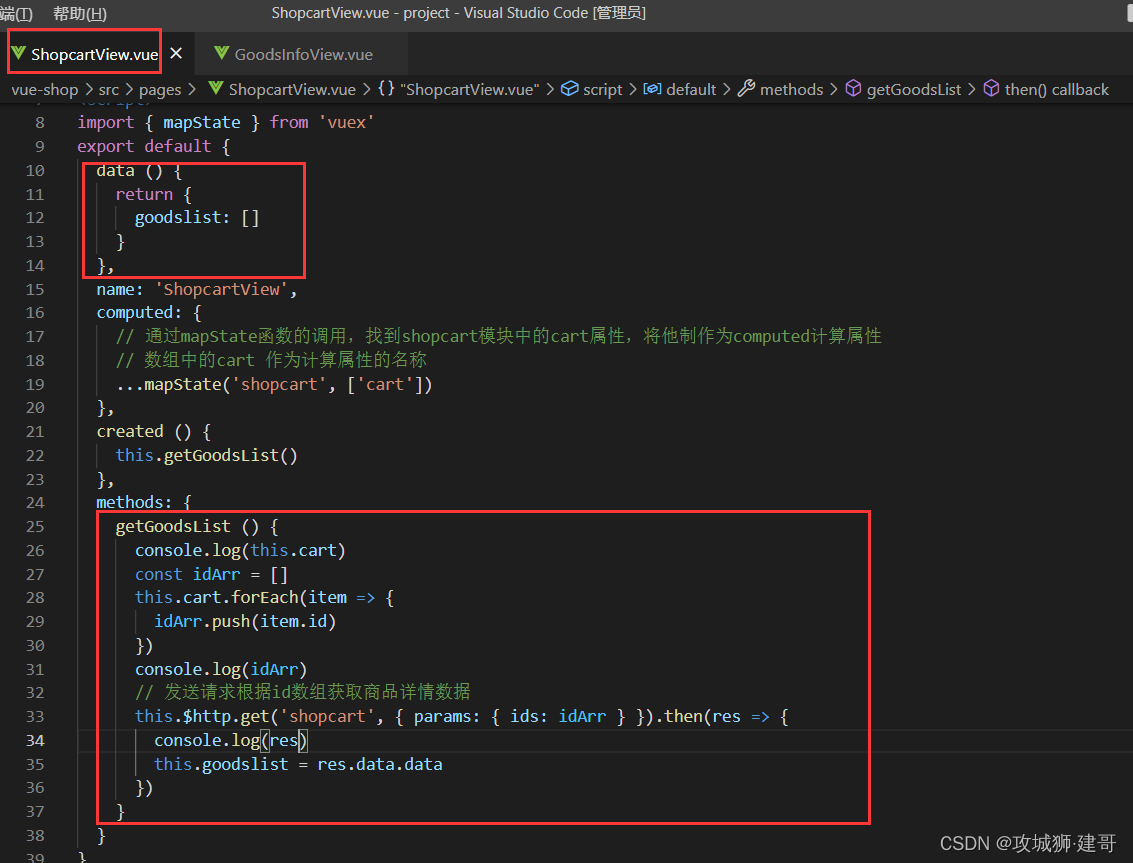This screenshot has width=1133, height=863.
Task: Click the "created () {" line
Action: pos(154,432)
